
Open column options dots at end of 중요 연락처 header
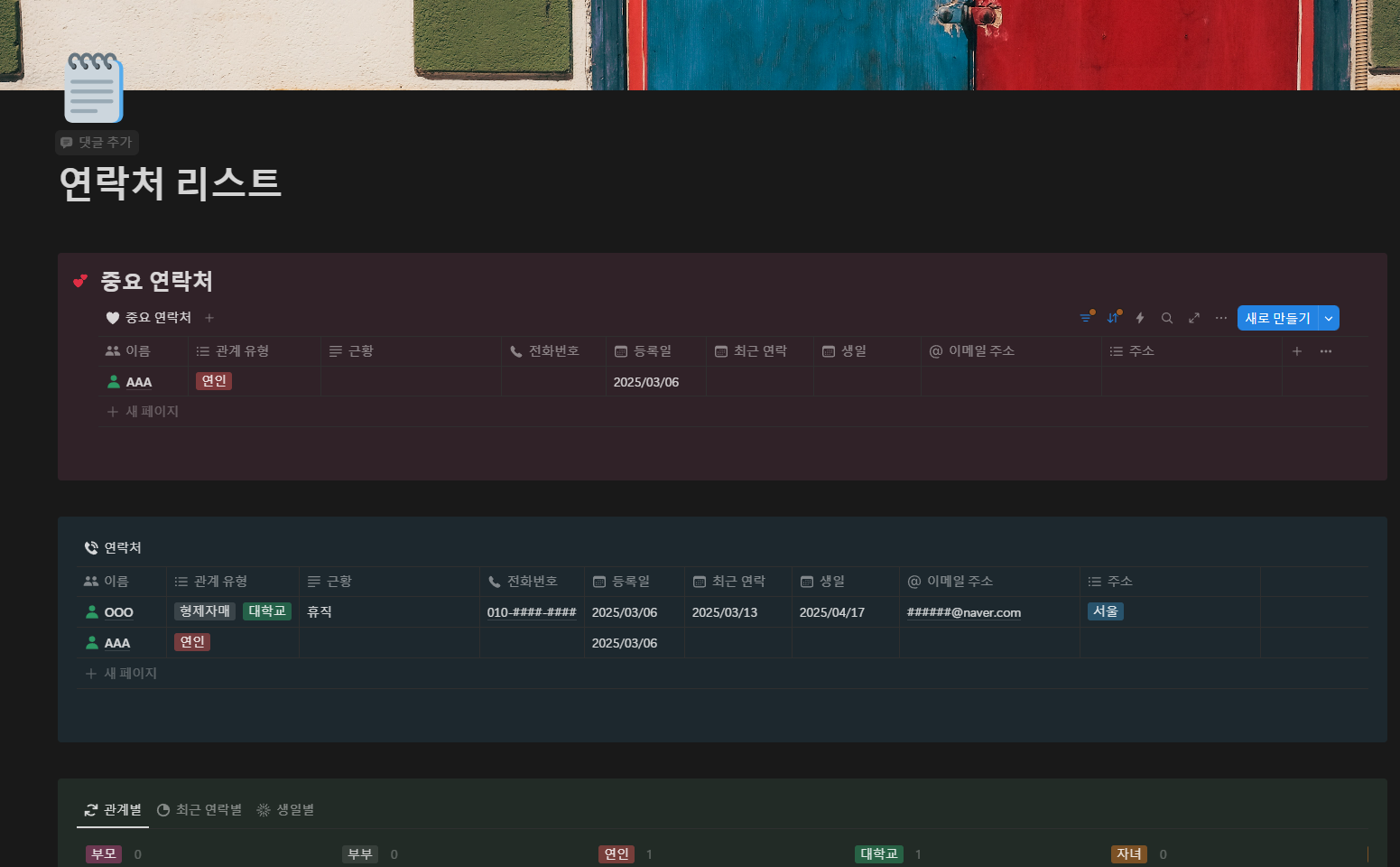[x=1326, y=351]
